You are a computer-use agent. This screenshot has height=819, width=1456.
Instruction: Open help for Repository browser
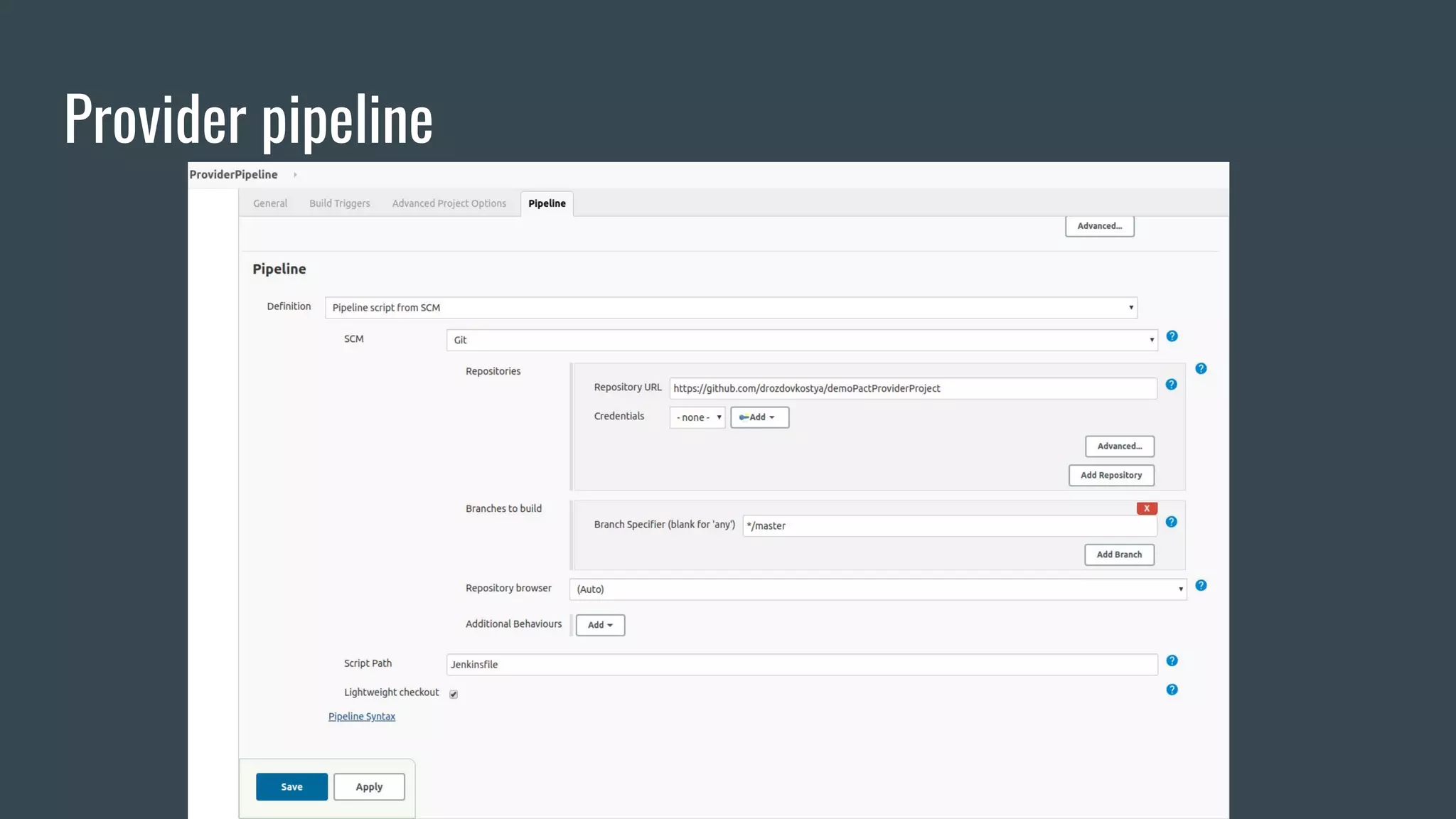tap(1201, 585)
